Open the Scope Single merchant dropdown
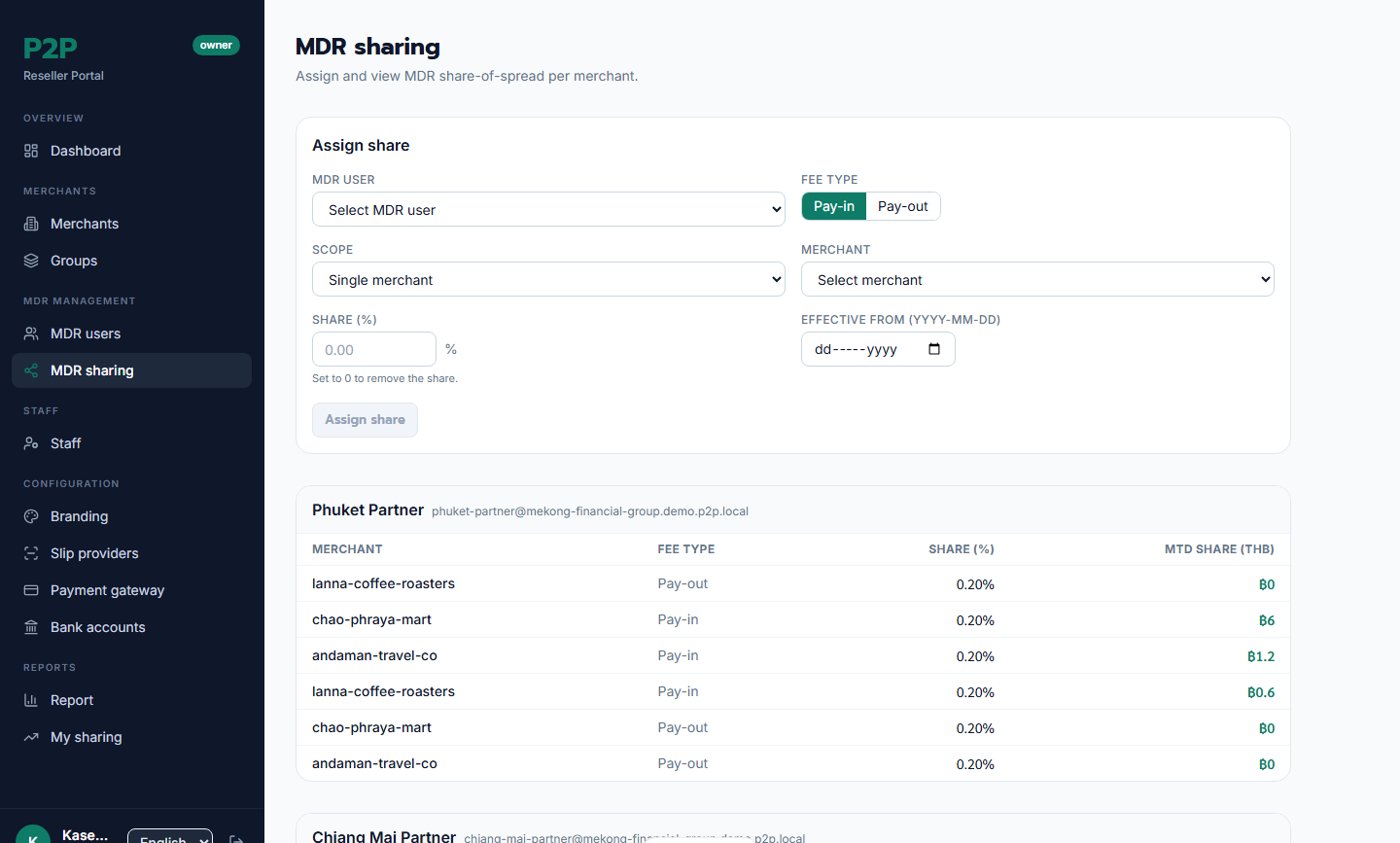 click(x=548, y=279)
